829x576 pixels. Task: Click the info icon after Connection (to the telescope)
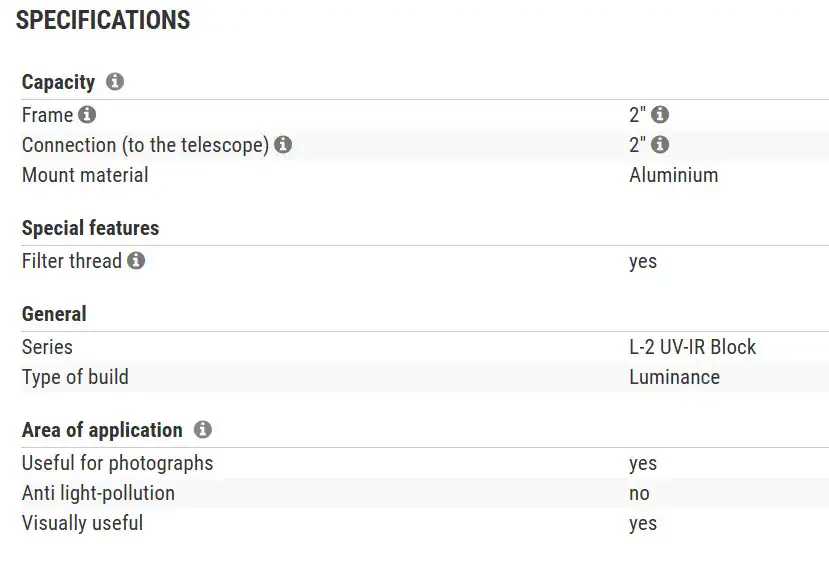[283, 145]
